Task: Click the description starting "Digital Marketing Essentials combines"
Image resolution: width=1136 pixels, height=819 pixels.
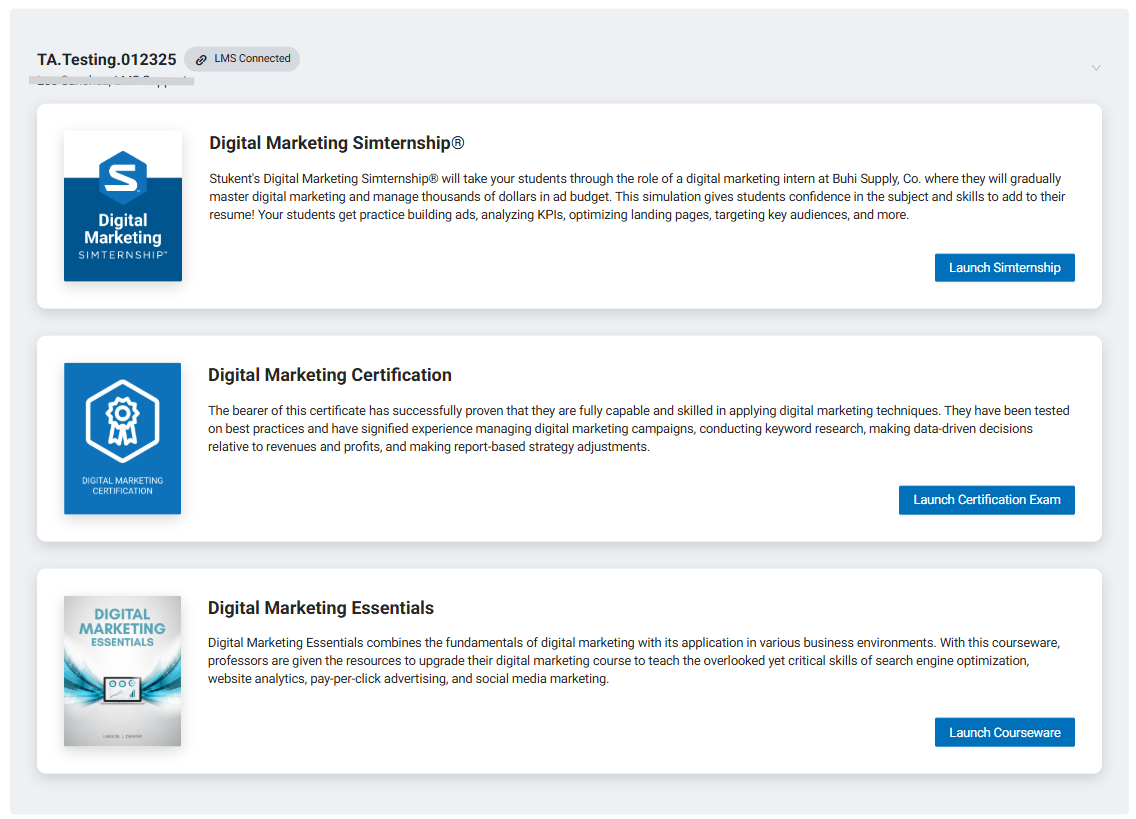Action: [634, 660]
